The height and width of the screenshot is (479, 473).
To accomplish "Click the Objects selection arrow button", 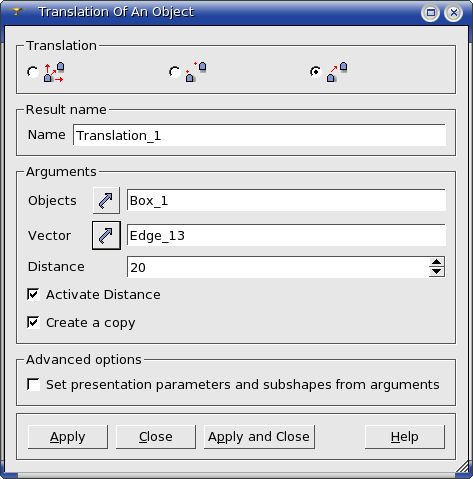I will (x=106, y=201).
